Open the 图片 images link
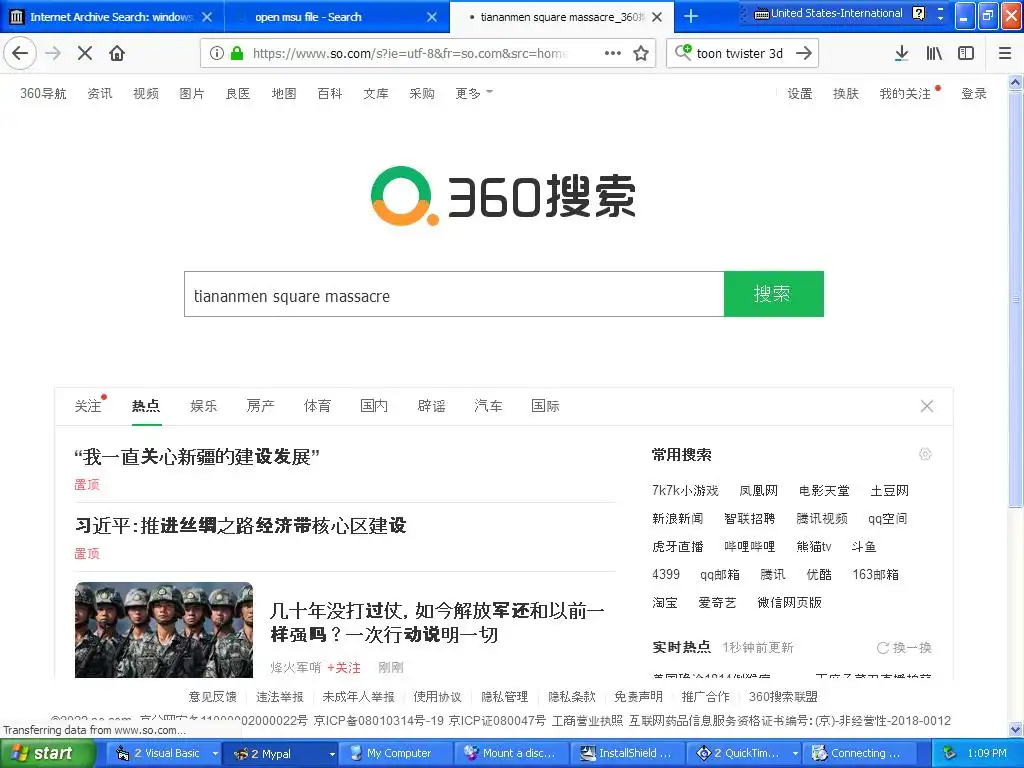Screen dimensions: 1024x768 (x=192, y=93)
